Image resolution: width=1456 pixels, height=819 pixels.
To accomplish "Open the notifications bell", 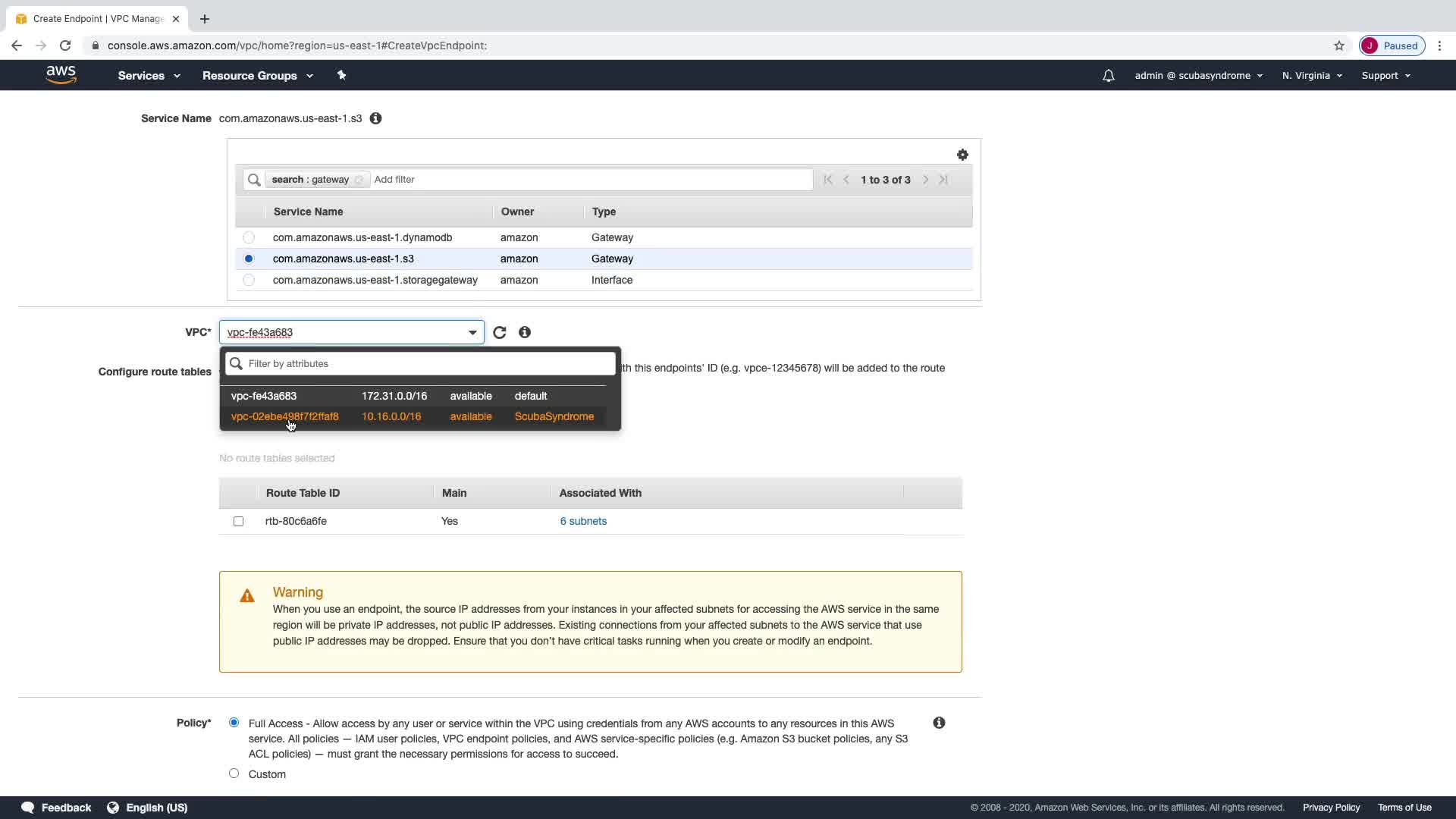I will pos(1108,76).
